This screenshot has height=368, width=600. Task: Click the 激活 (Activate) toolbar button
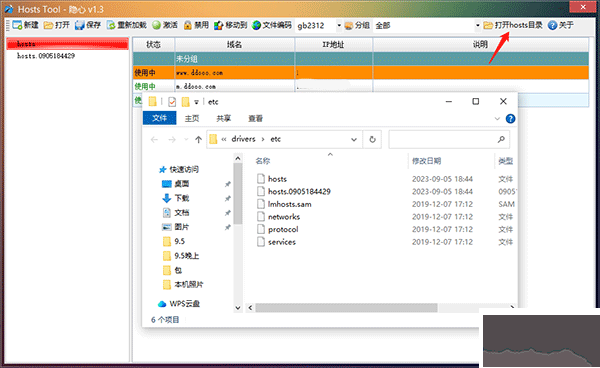click(x=165, y=25)
